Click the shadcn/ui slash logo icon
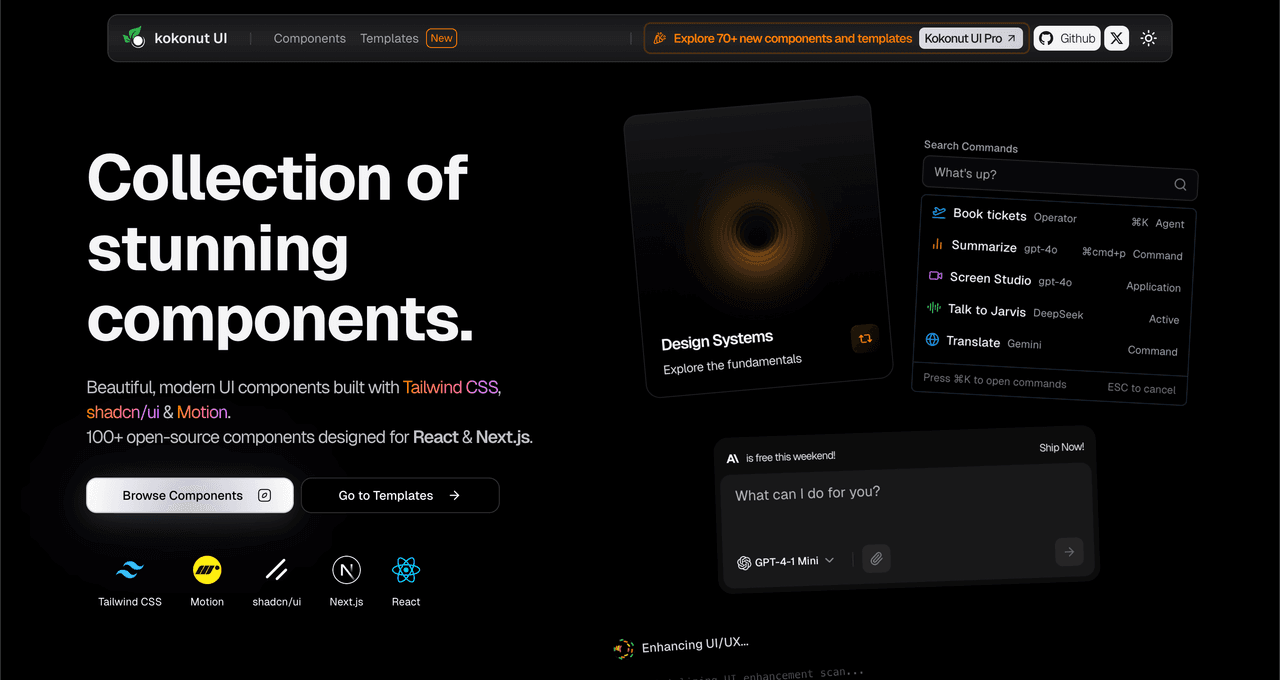The width and height of the screenshot is (1280, 680). coord(277,571)
